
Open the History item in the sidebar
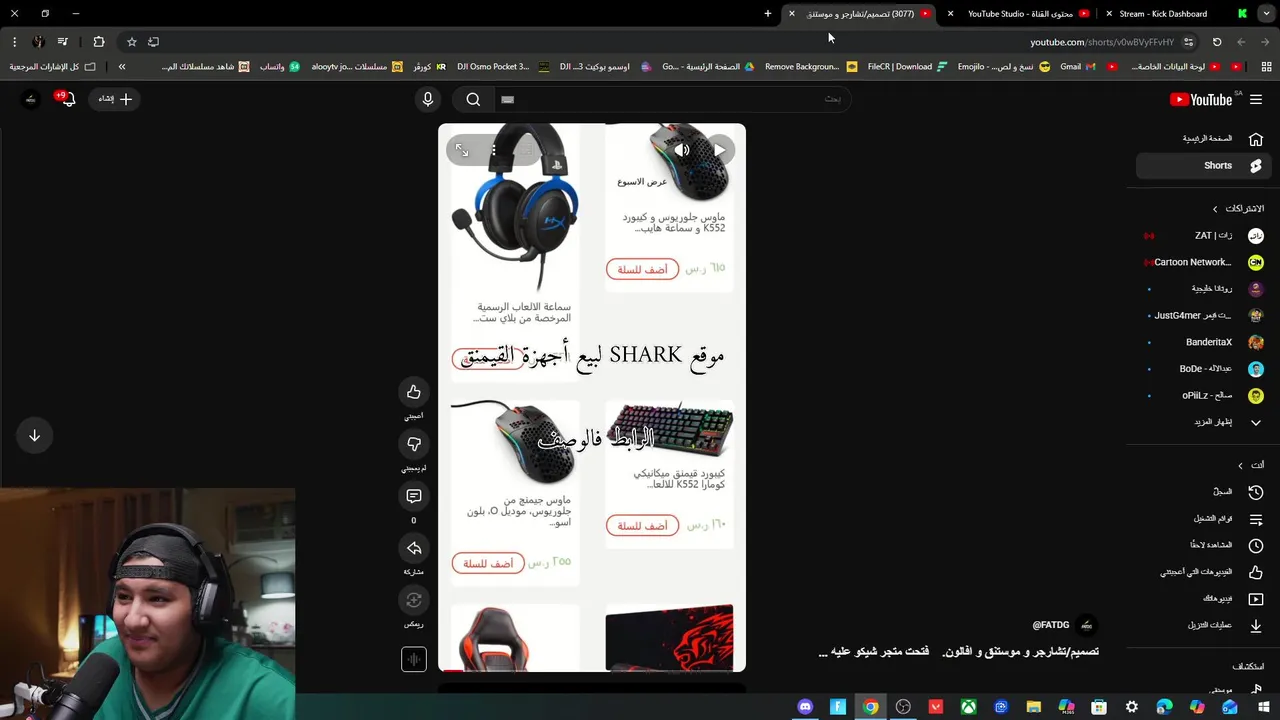pos(1204,492)
